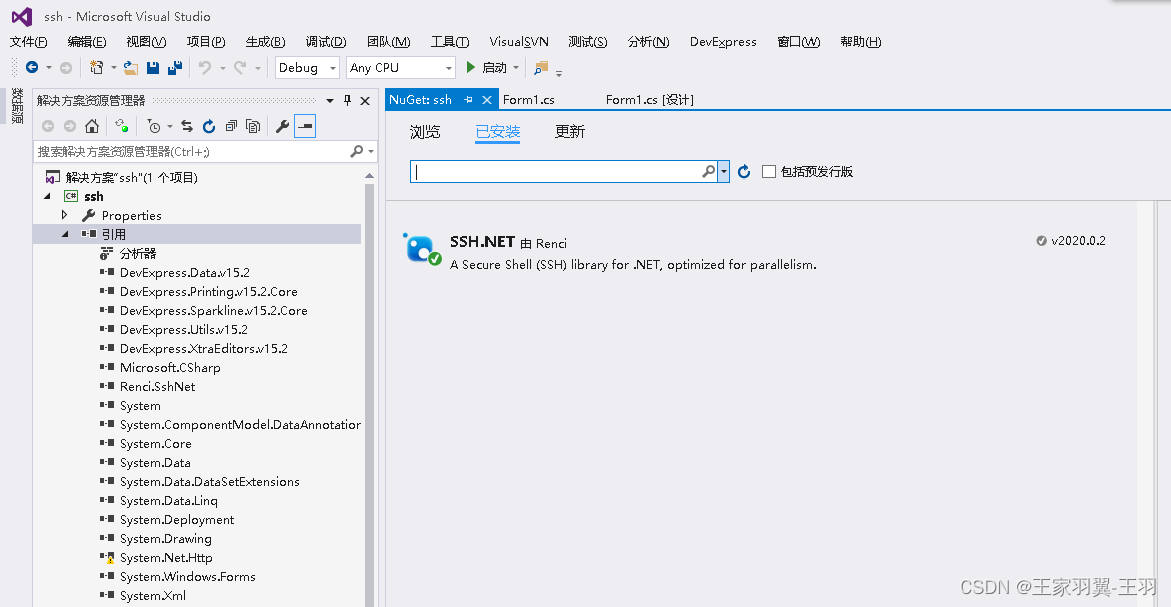Open the Solution Explorer window options dropdown arrow
The height and width of the screenshot is (607, 1171).
click(x=330, y=100)
